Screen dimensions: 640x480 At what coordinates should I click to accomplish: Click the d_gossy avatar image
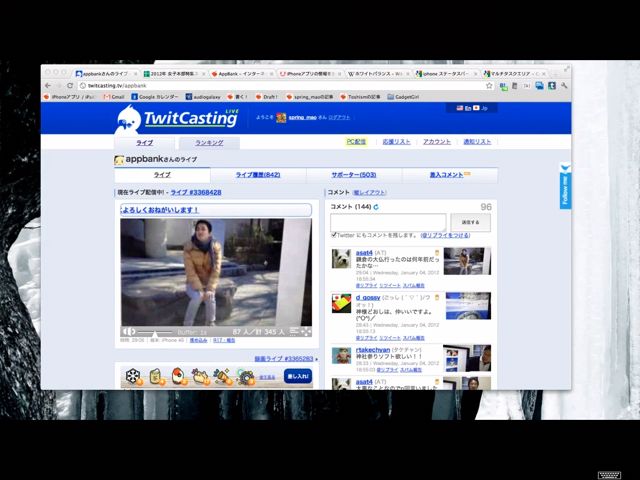(341, 303)
